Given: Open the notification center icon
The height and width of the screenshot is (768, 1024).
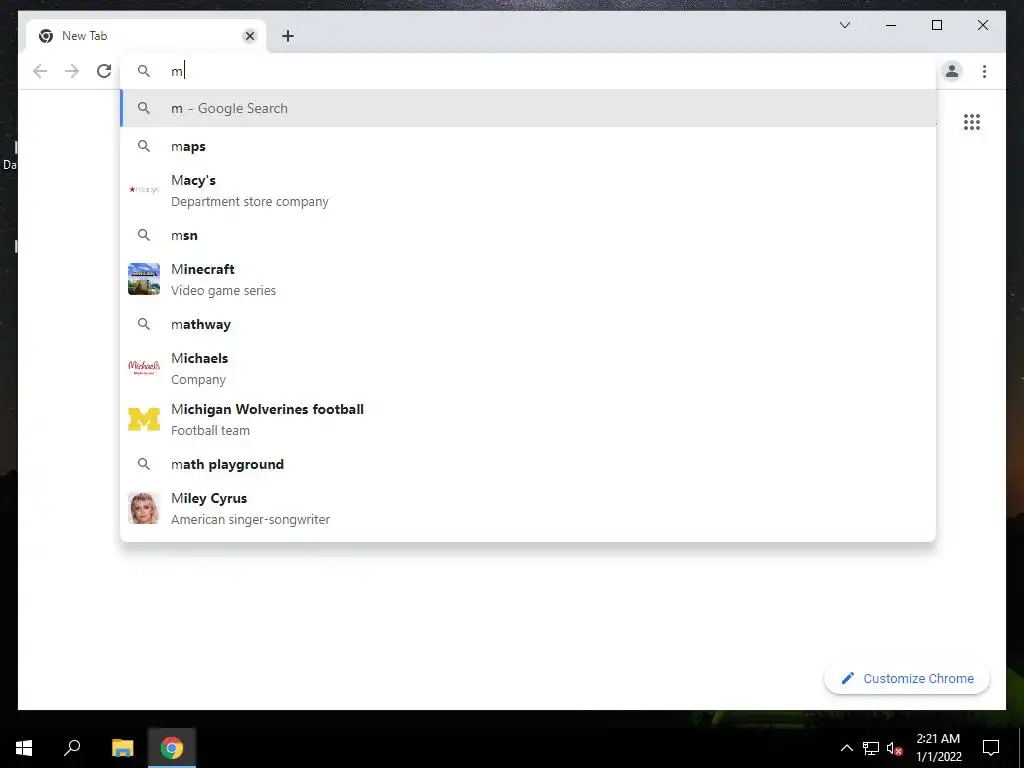Looking at the screenshot, I should [x=991, y=748].
